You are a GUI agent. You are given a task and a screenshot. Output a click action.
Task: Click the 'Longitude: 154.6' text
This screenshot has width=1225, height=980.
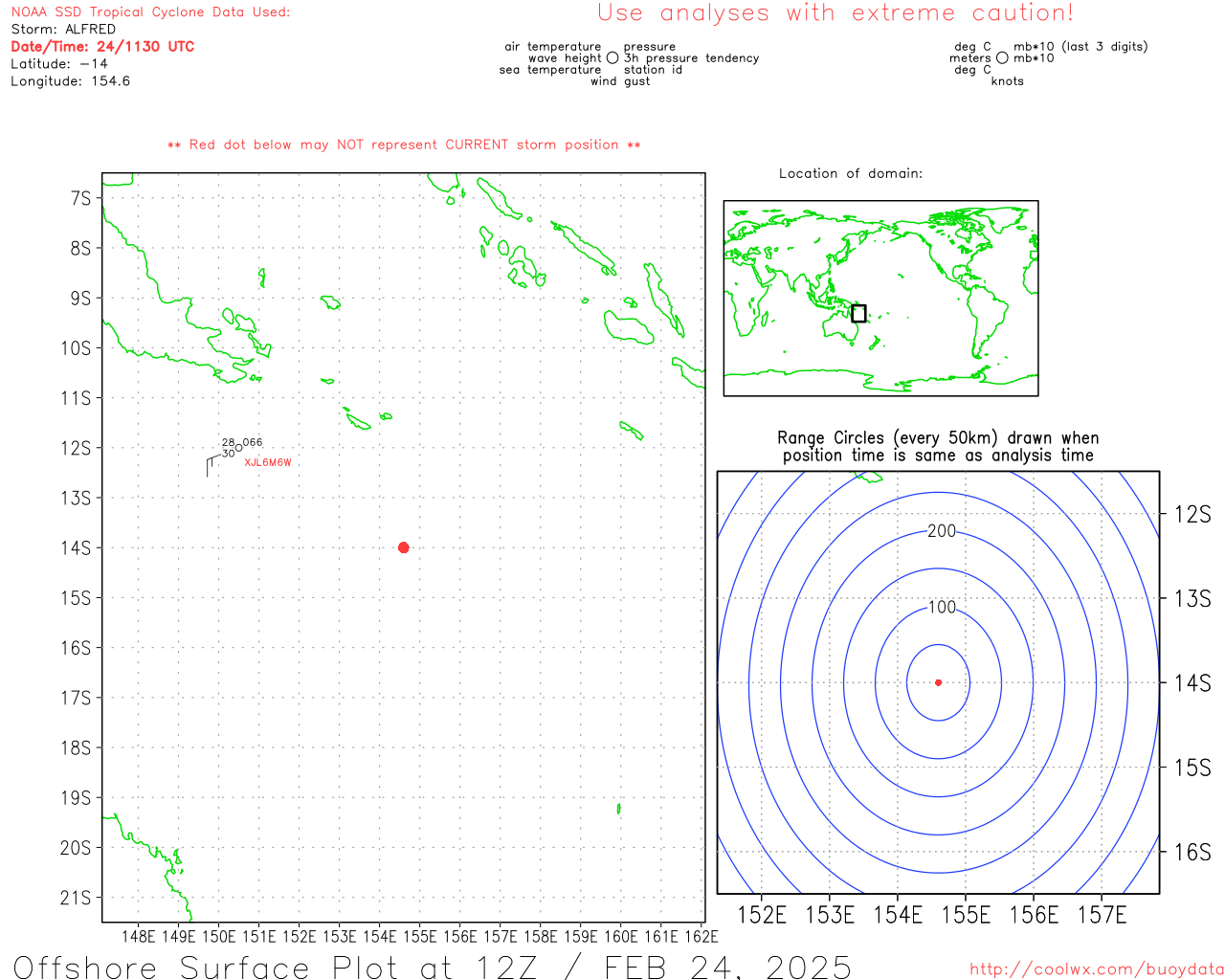pyautogui.click(x=71, y=81)
